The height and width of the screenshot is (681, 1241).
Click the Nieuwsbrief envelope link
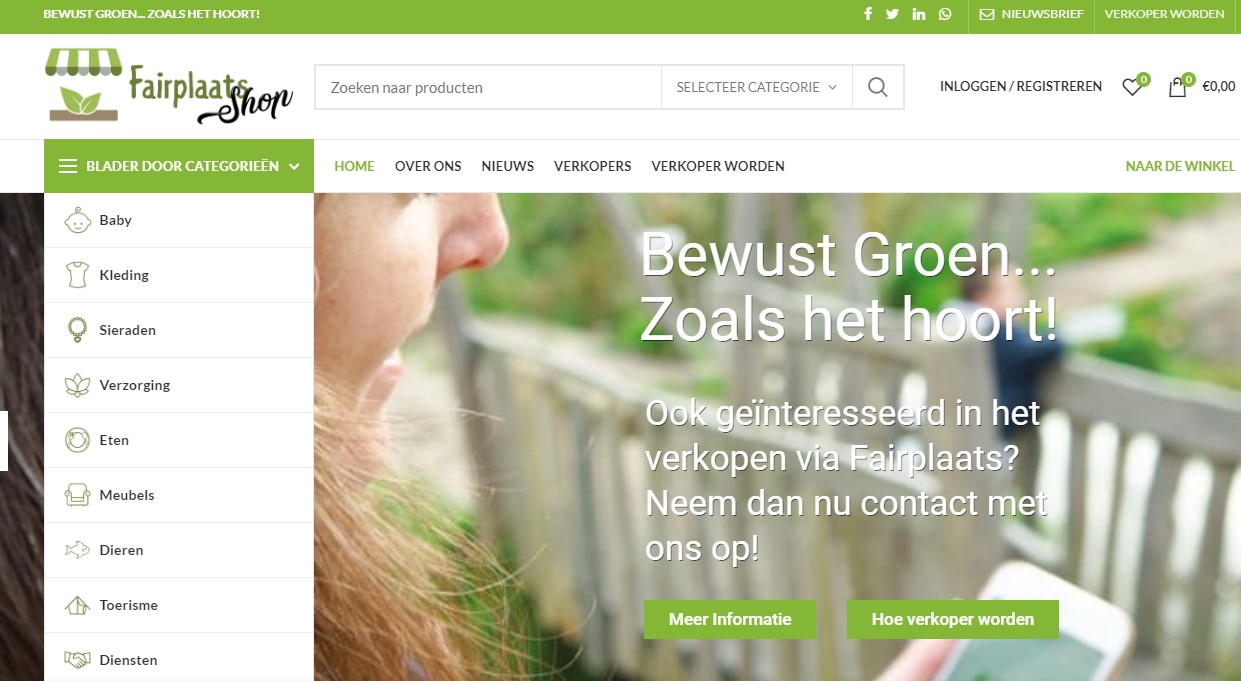pos(1031,14)
